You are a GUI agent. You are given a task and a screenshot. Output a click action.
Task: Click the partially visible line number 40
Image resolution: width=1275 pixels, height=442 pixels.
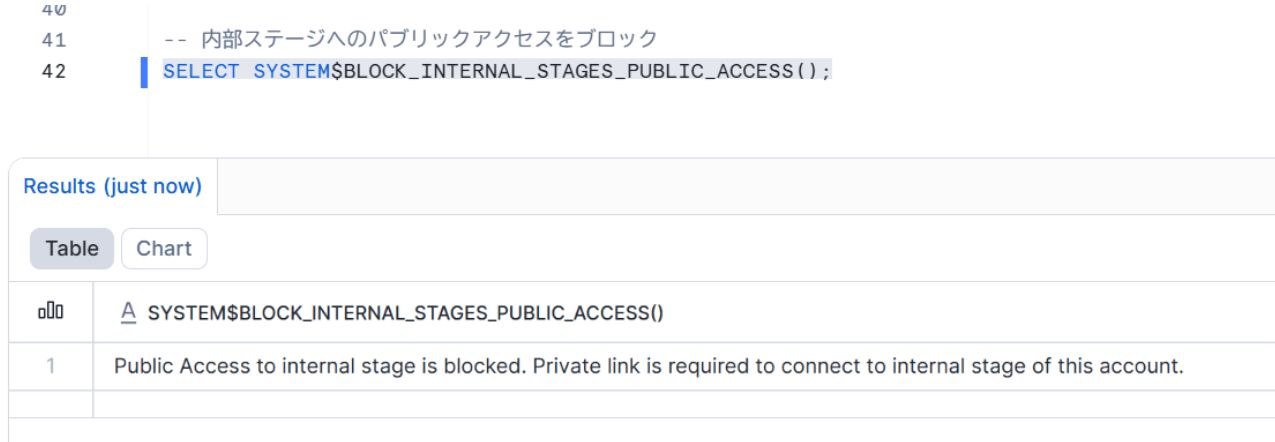54,10
